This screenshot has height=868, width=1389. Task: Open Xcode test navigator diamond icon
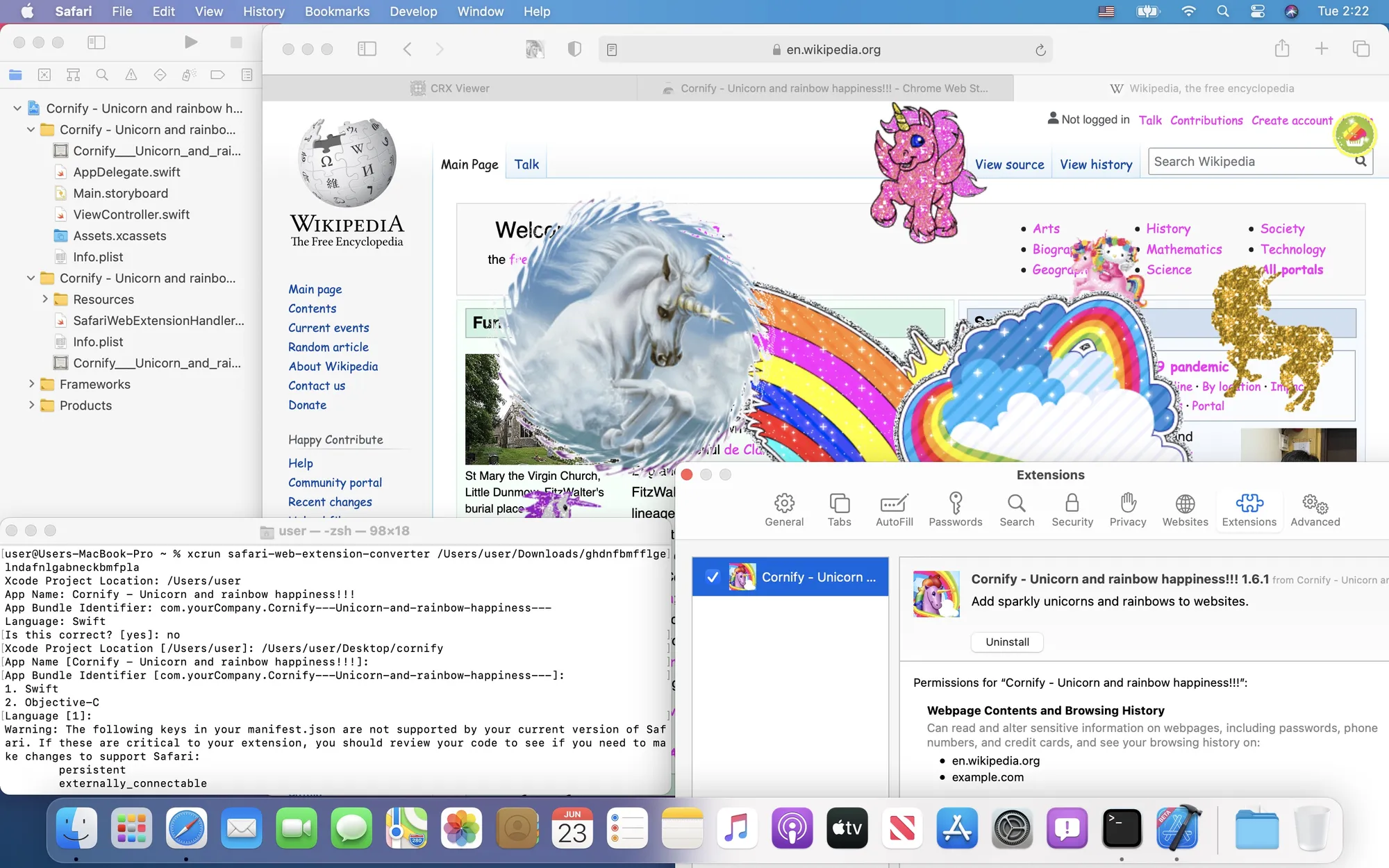click(x=160, y=74)
